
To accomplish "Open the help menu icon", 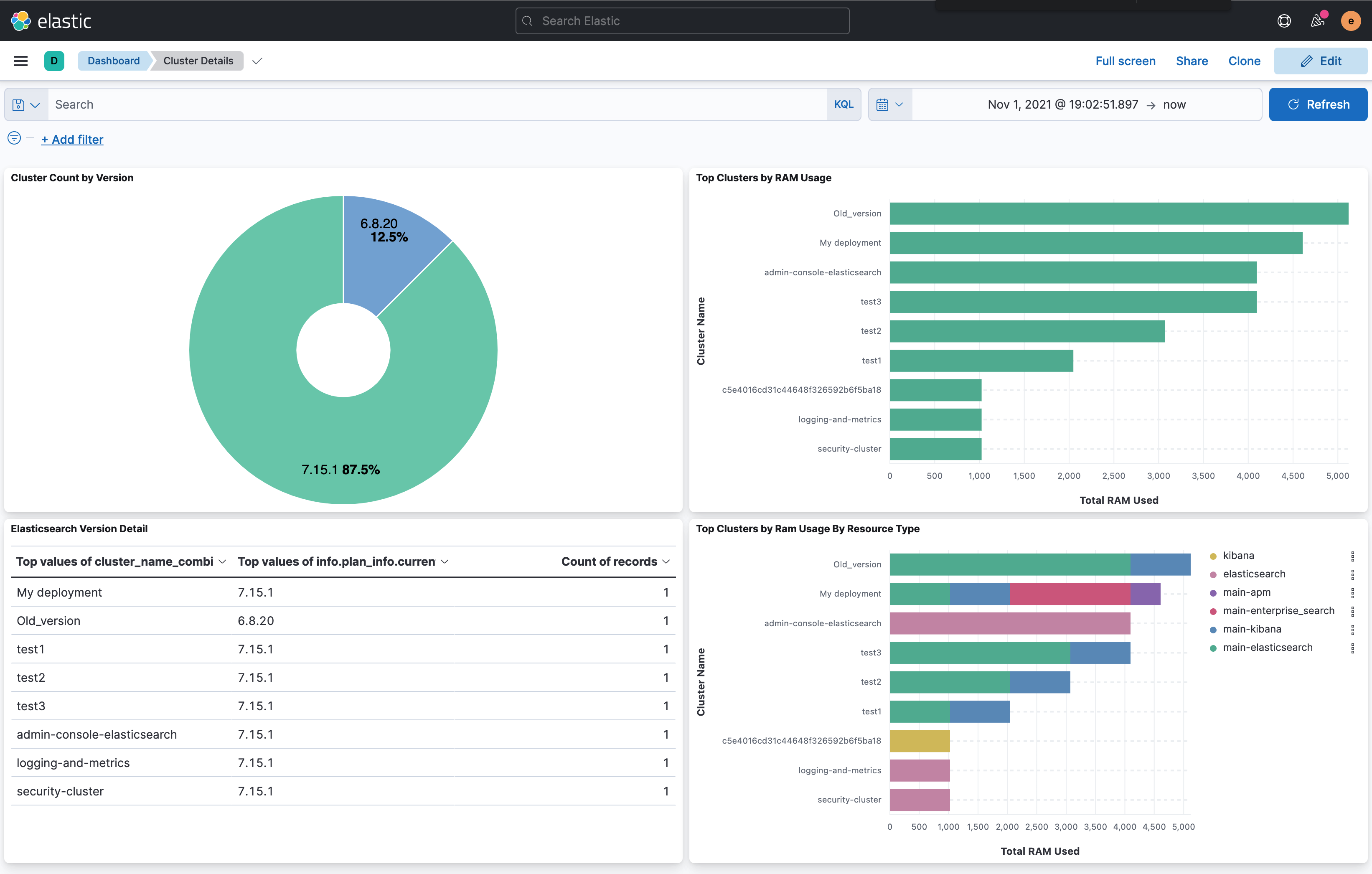I will [1284, 21].
